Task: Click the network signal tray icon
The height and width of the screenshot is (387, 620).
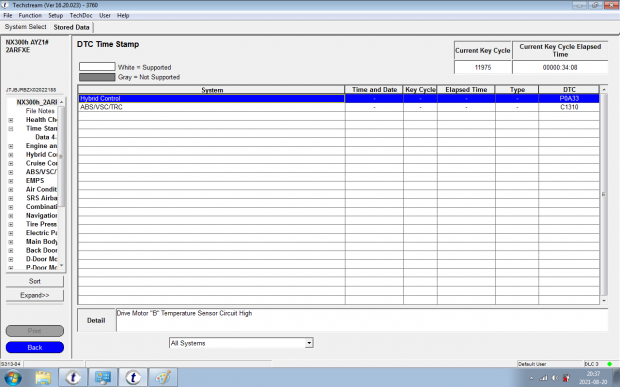Action: [x=544, y=378]
